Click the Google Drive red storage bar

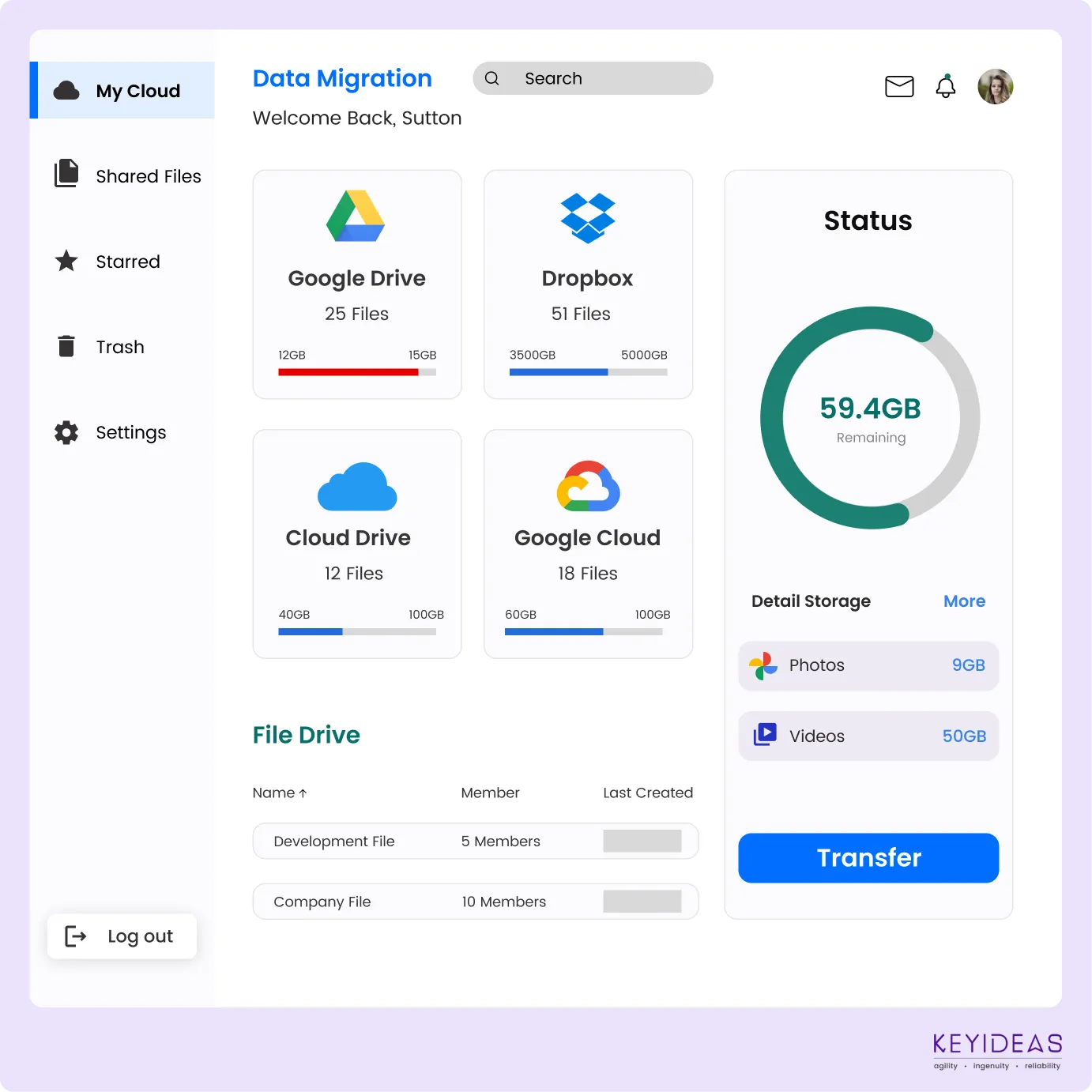[357, 372]
